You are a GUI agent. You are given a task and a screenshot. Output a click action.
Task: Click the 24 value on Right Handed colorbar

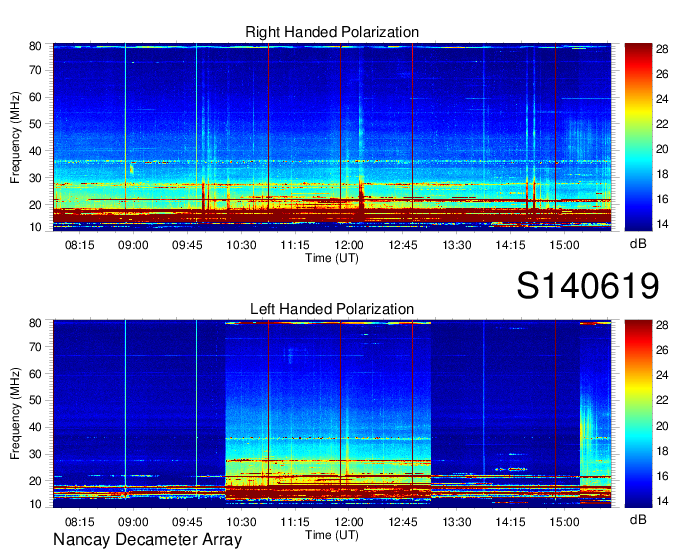pyautogui.click(x=662, y=99)
